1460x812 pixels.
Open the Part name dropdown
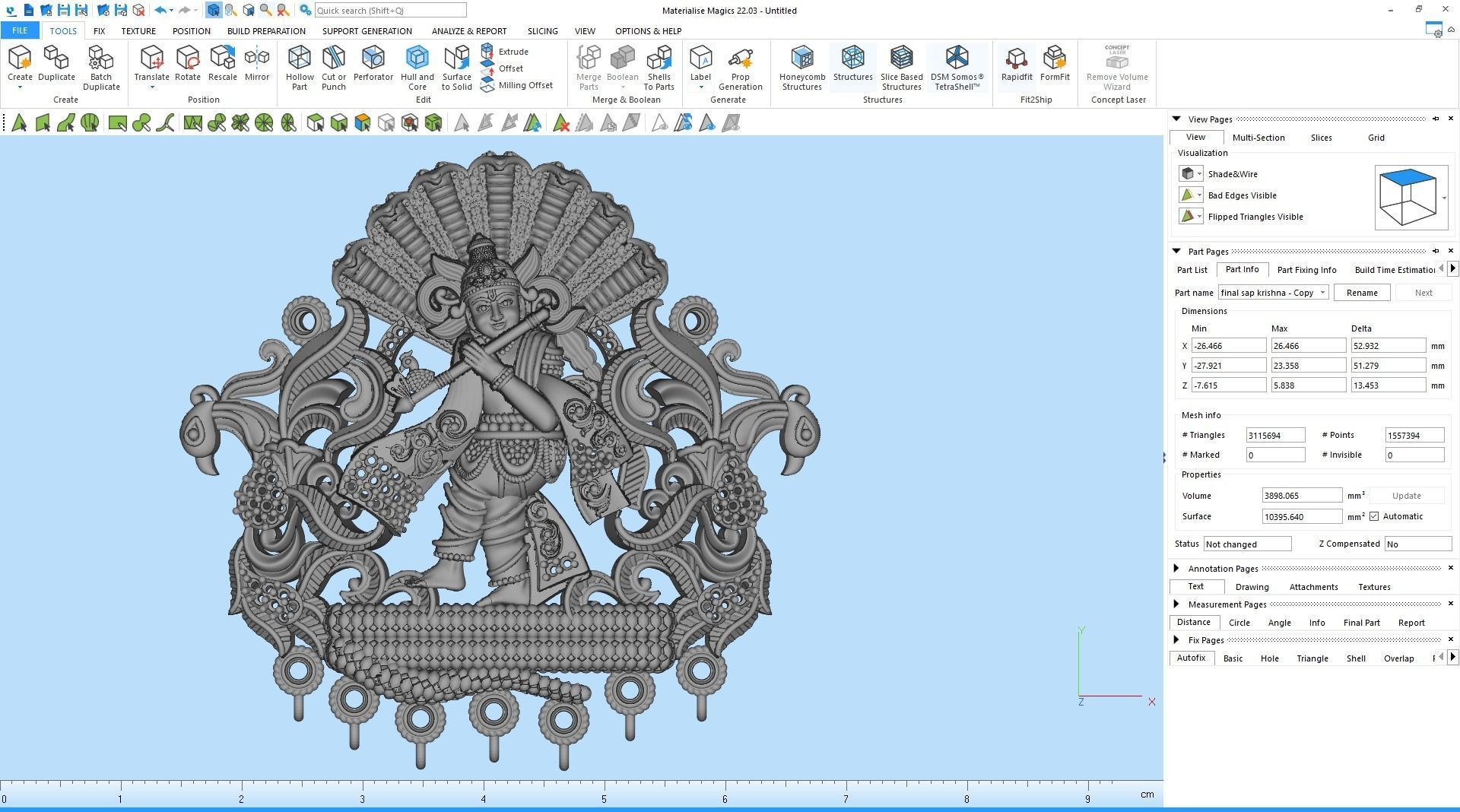pyautogui.click(x=1323, y=293)
